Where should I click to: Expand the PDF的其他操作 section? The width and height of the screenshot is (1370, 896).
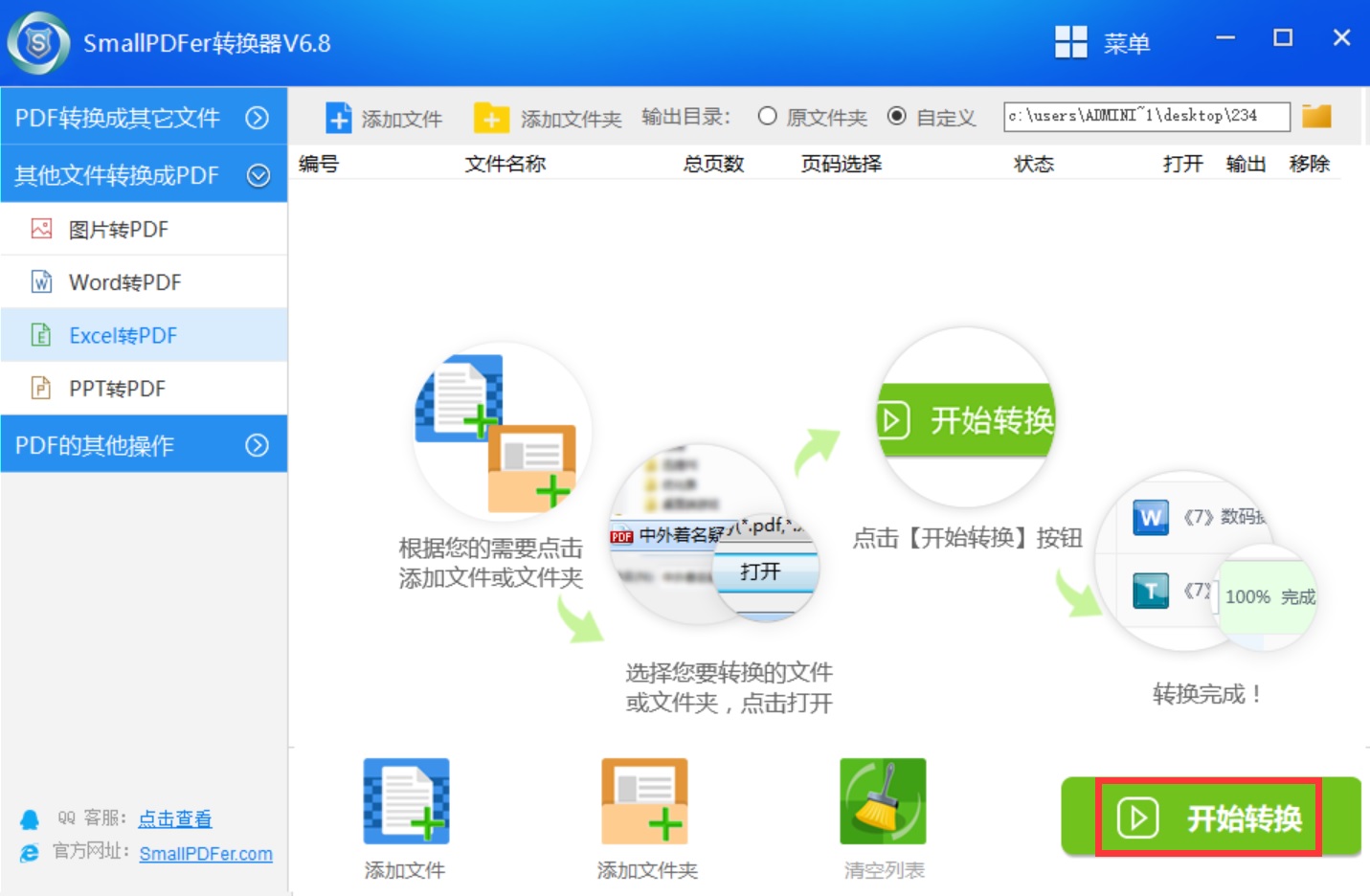point(144,445)
